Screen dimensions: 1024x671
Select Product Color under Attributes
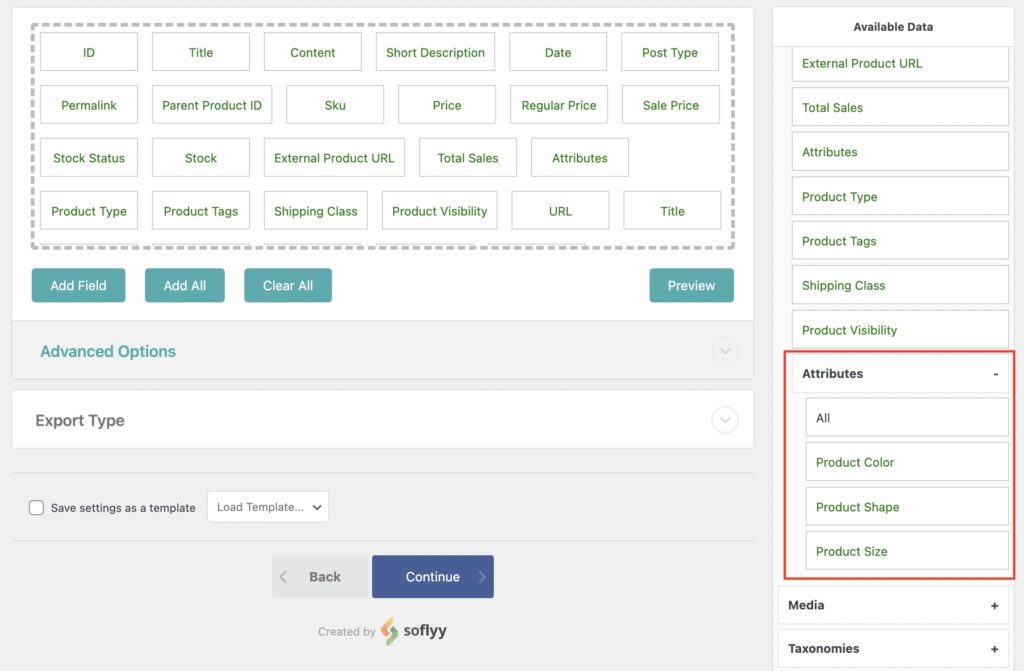[x=906, y=462]
